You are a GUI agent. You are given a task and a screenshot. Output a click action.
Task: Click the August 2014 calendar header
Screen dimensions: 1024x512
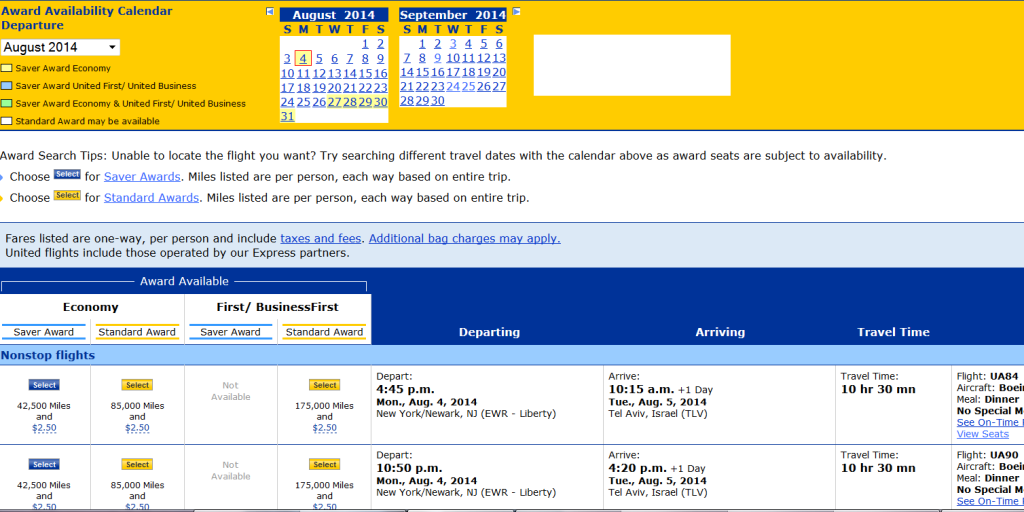click(x=334, y=15)
